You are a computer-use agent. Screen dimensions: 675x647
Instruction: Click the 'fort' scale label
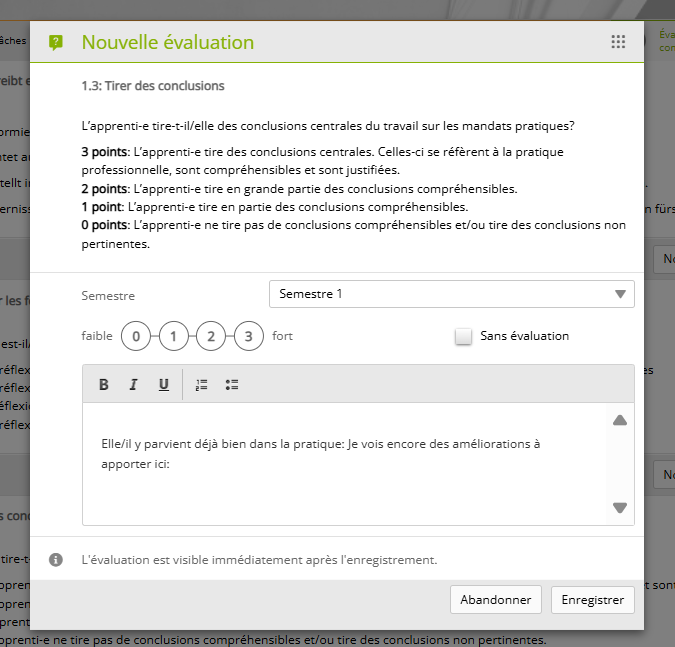(282, 336)
